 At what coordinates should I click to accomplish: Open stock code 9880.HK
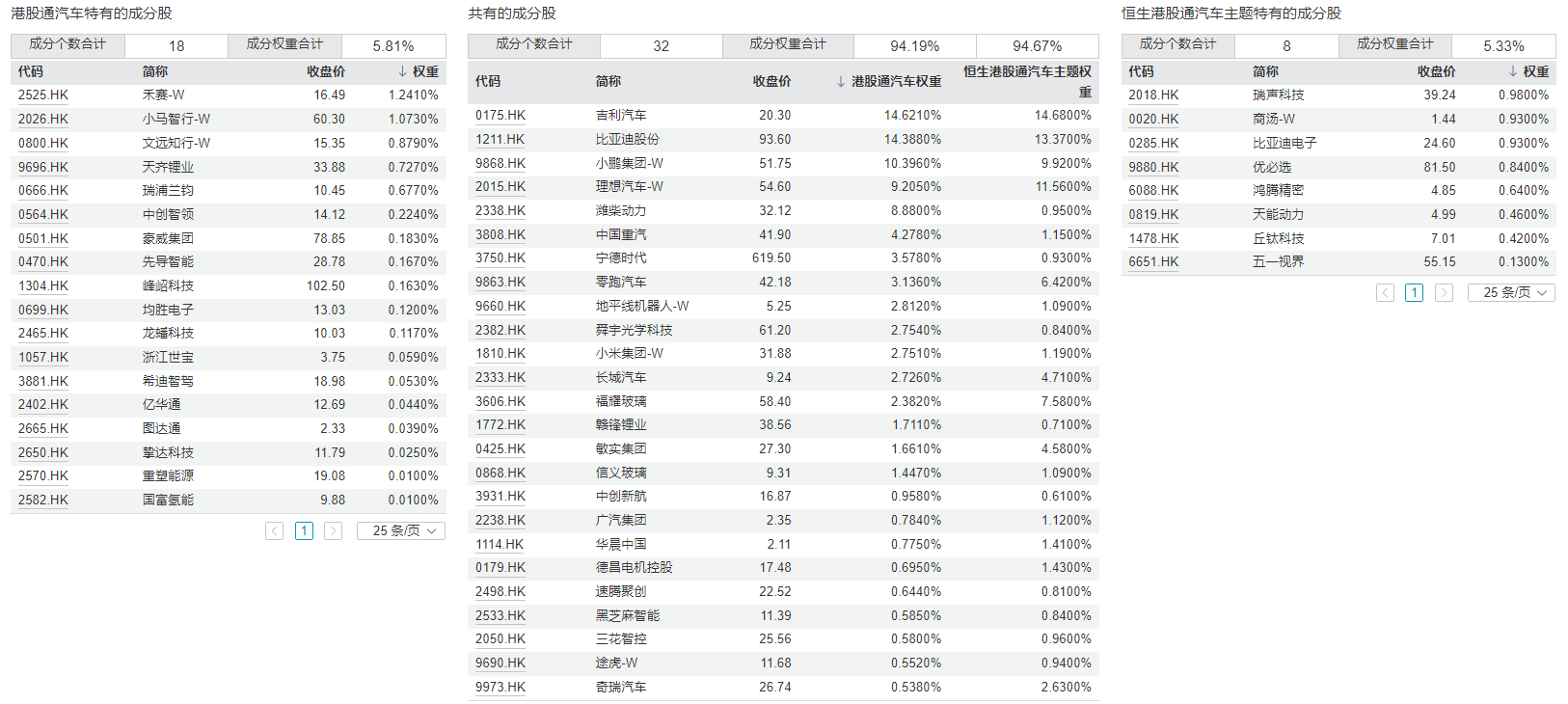[x=1154, y=167]
